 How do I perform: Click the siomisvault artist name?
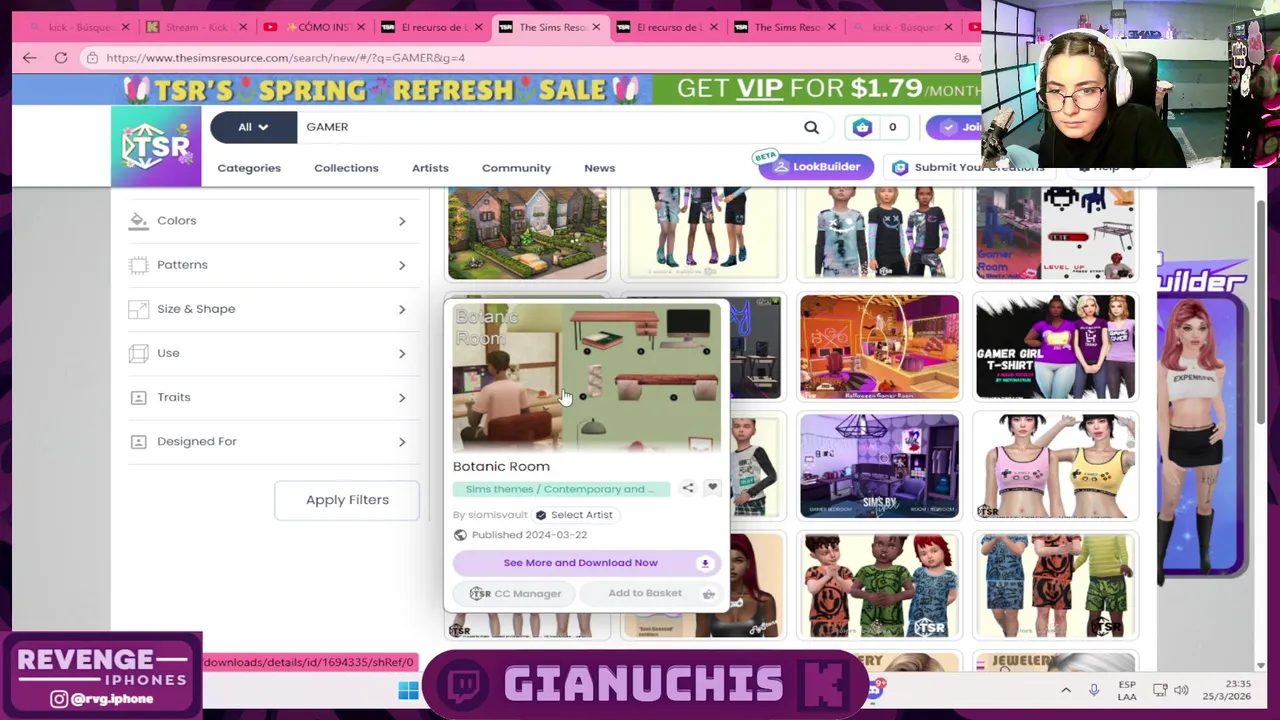coord(497,515)
